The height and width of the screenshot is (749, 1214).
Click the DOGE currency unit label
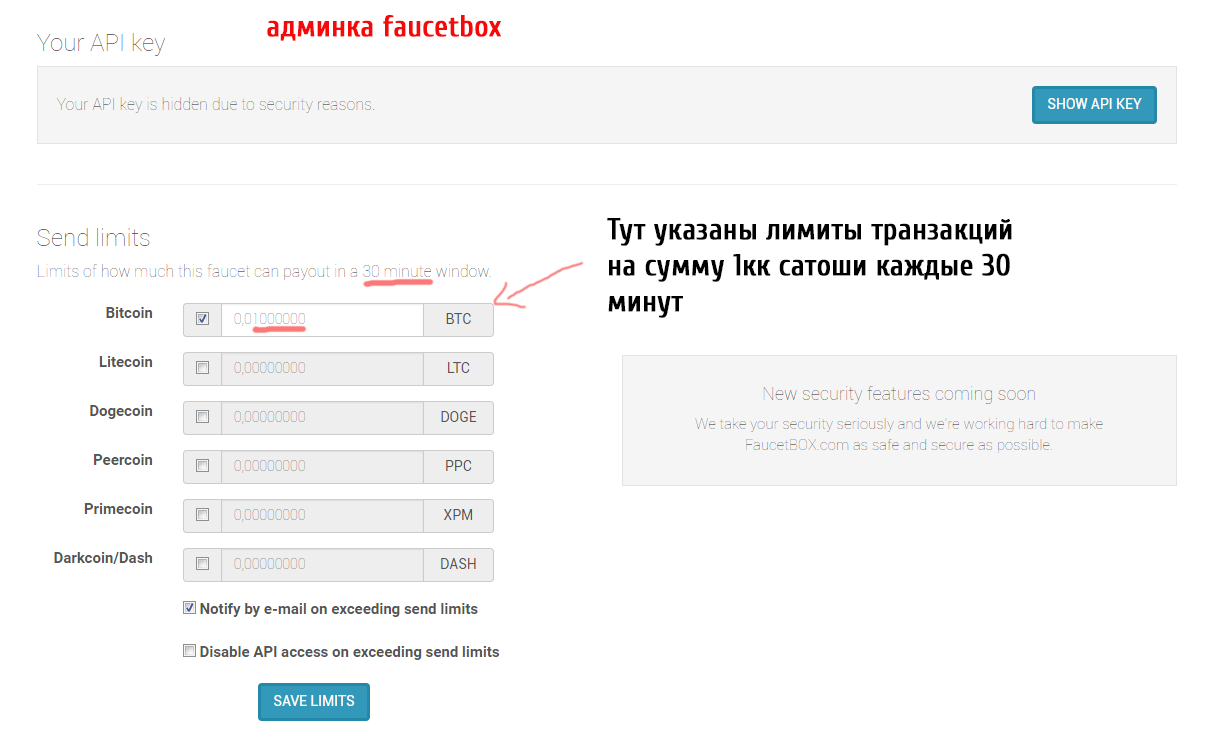tap(458, 417)
